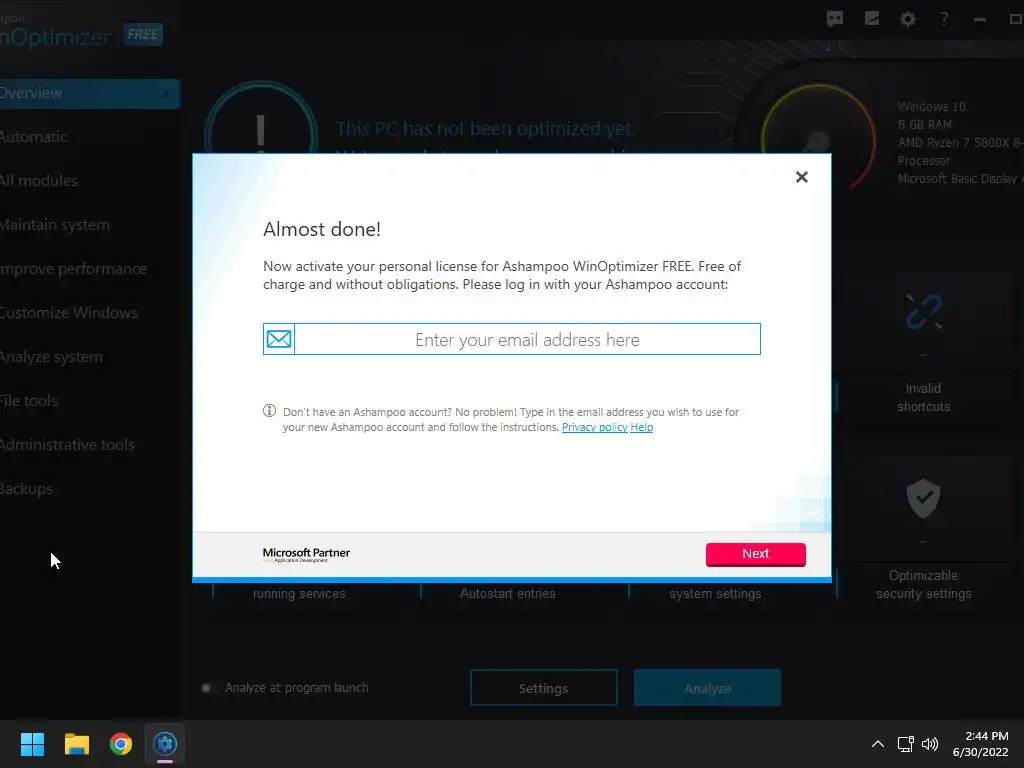The height and width of the screenshot is (768, 1024).
Task: Click the skin/image icon in title bar
Action: [x=872, y=19]
